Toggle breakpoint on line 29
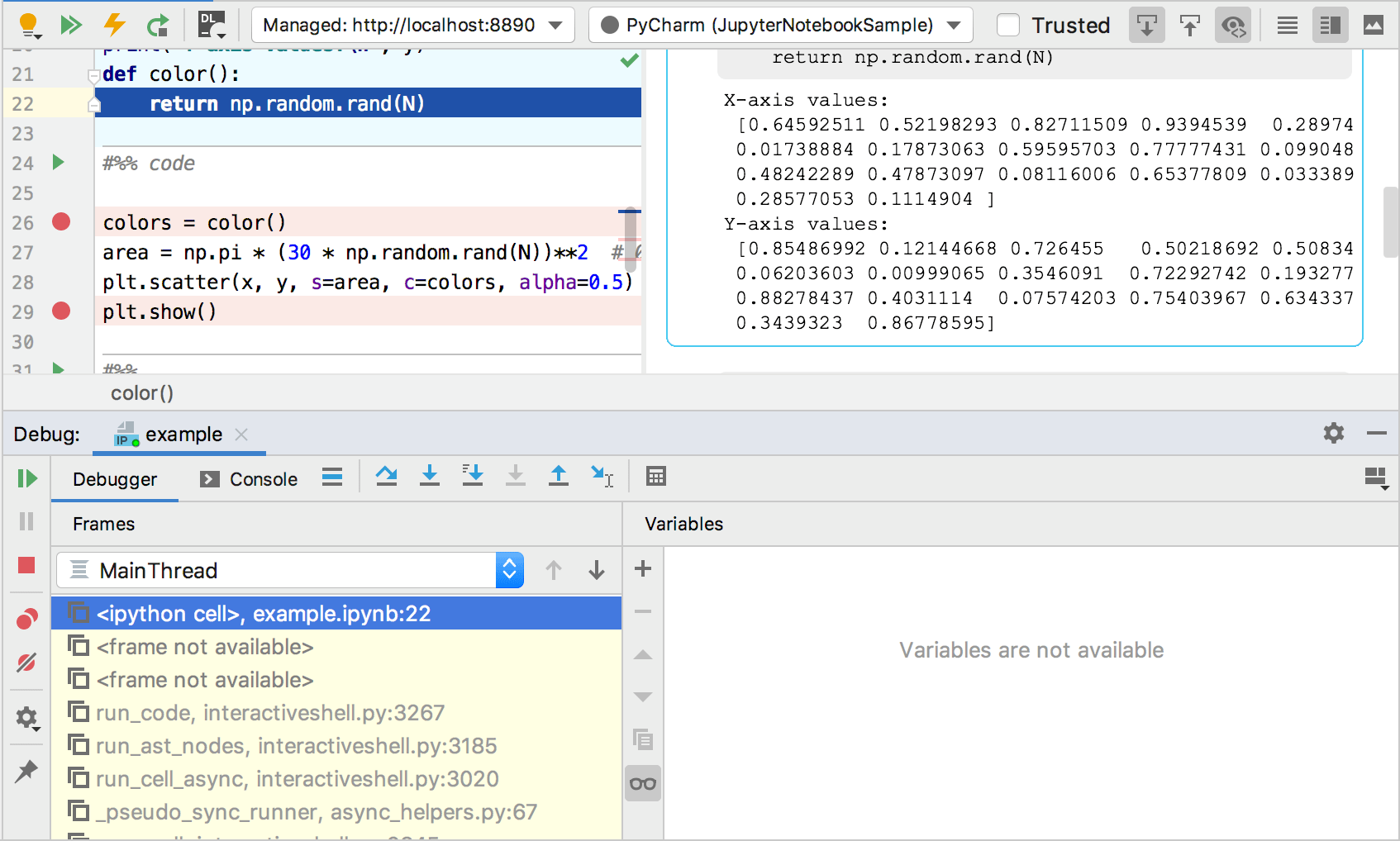This screenshot has height=841, width=1400. [61, 311]
